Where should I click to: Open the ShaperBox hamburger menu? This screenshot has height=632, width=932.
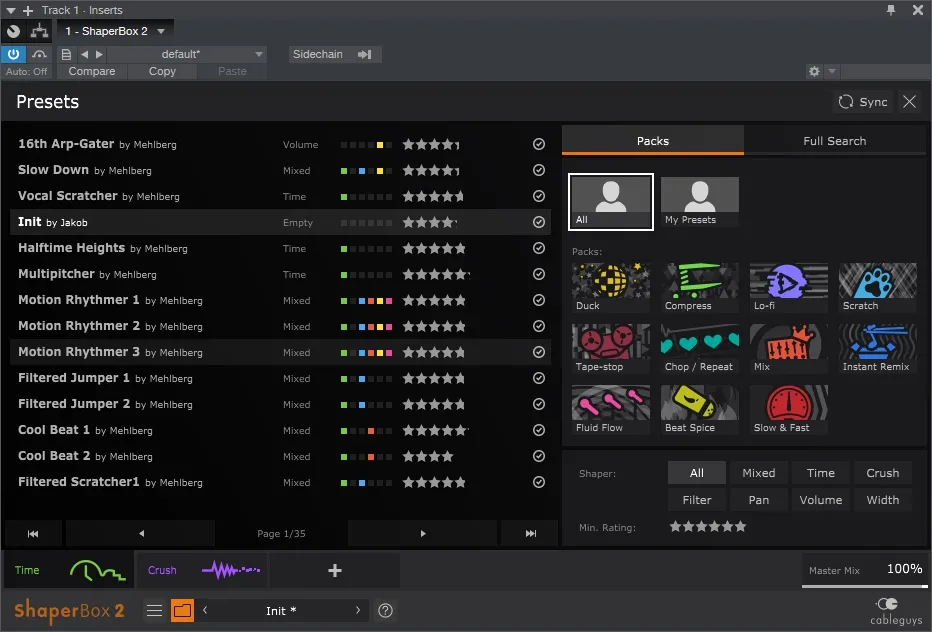tap(155, 611)
